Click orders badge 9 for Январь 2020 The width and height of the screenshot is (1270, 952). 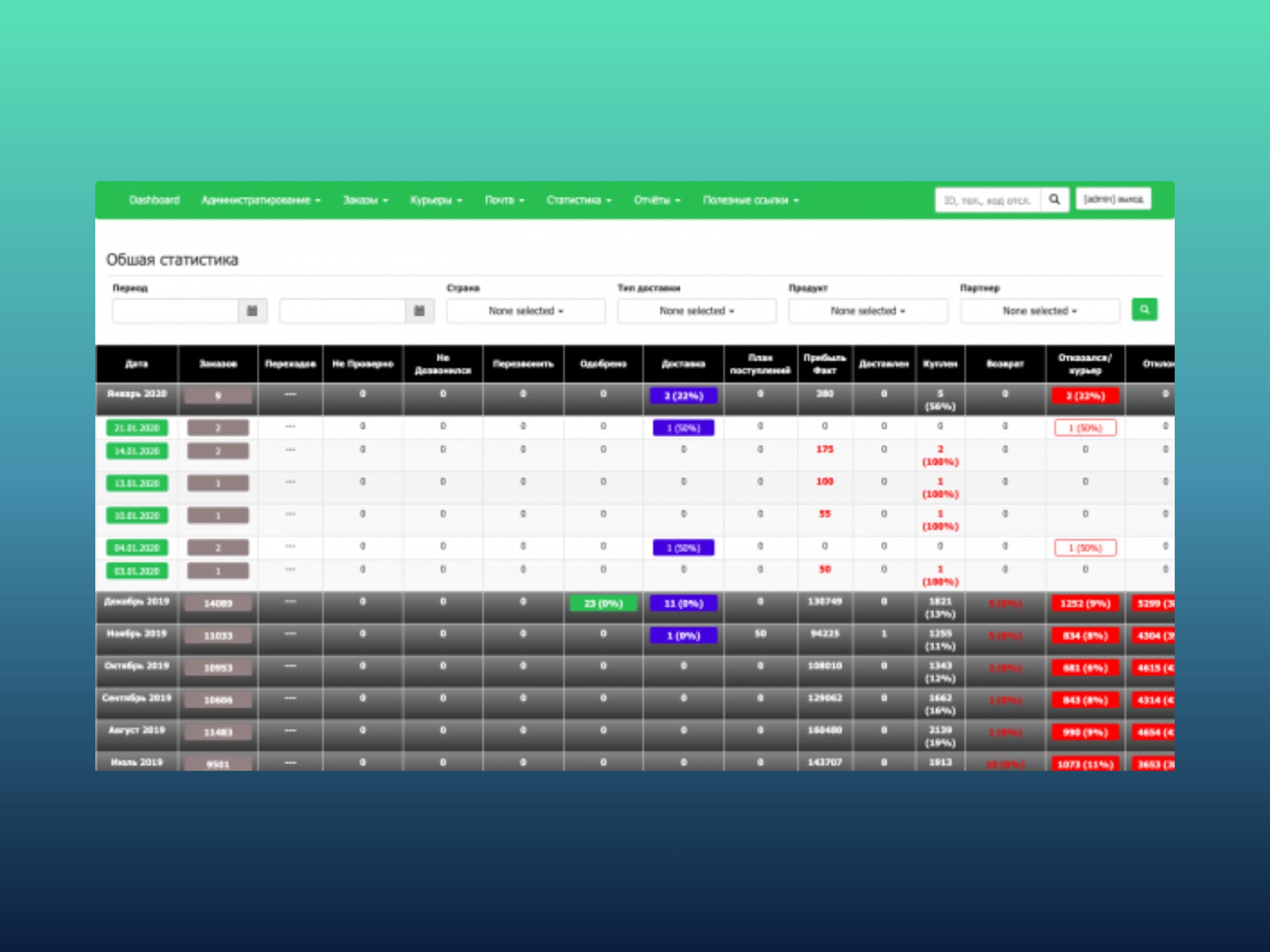point(218,395)
